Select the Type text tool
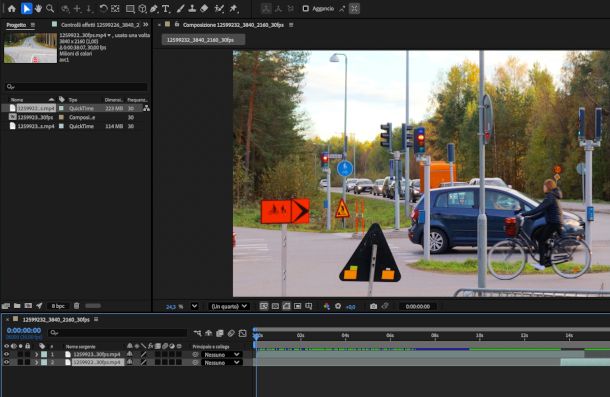 [166, 9]
